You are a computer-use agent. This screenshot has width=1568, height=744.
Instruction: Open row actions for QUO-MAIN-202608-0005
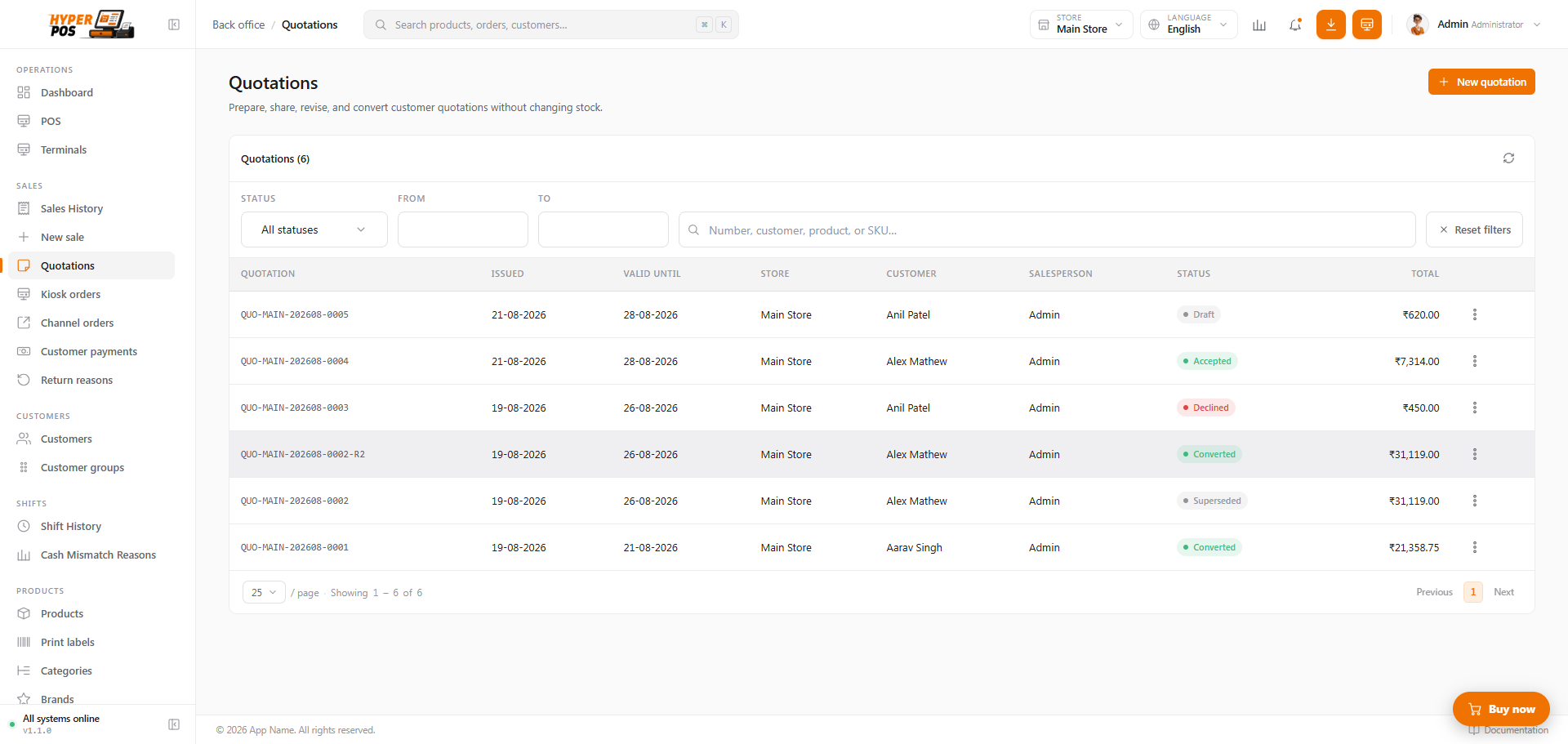1475,314
